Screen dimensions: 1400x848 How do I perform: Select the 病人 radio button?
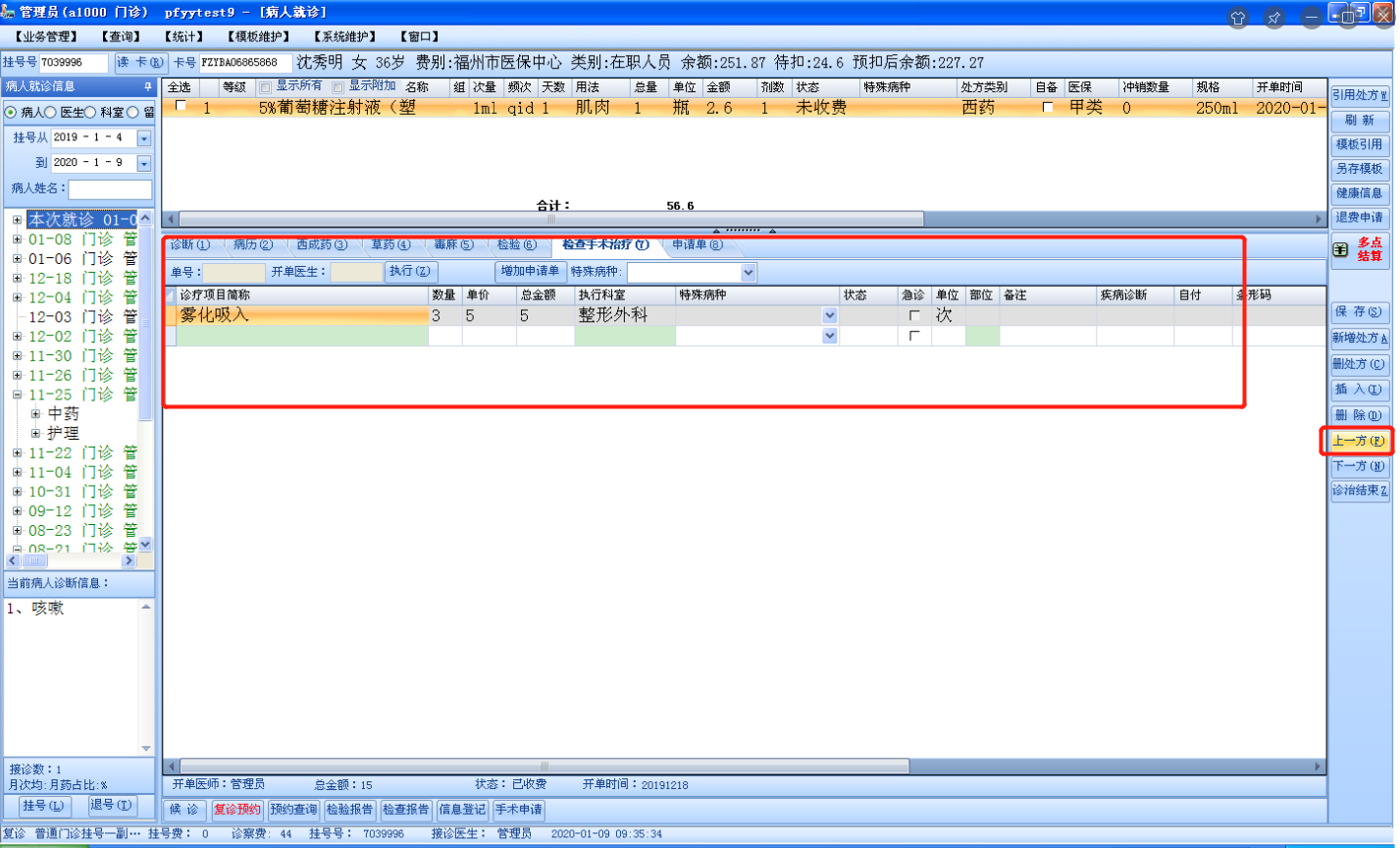click(x=12, y=112)
